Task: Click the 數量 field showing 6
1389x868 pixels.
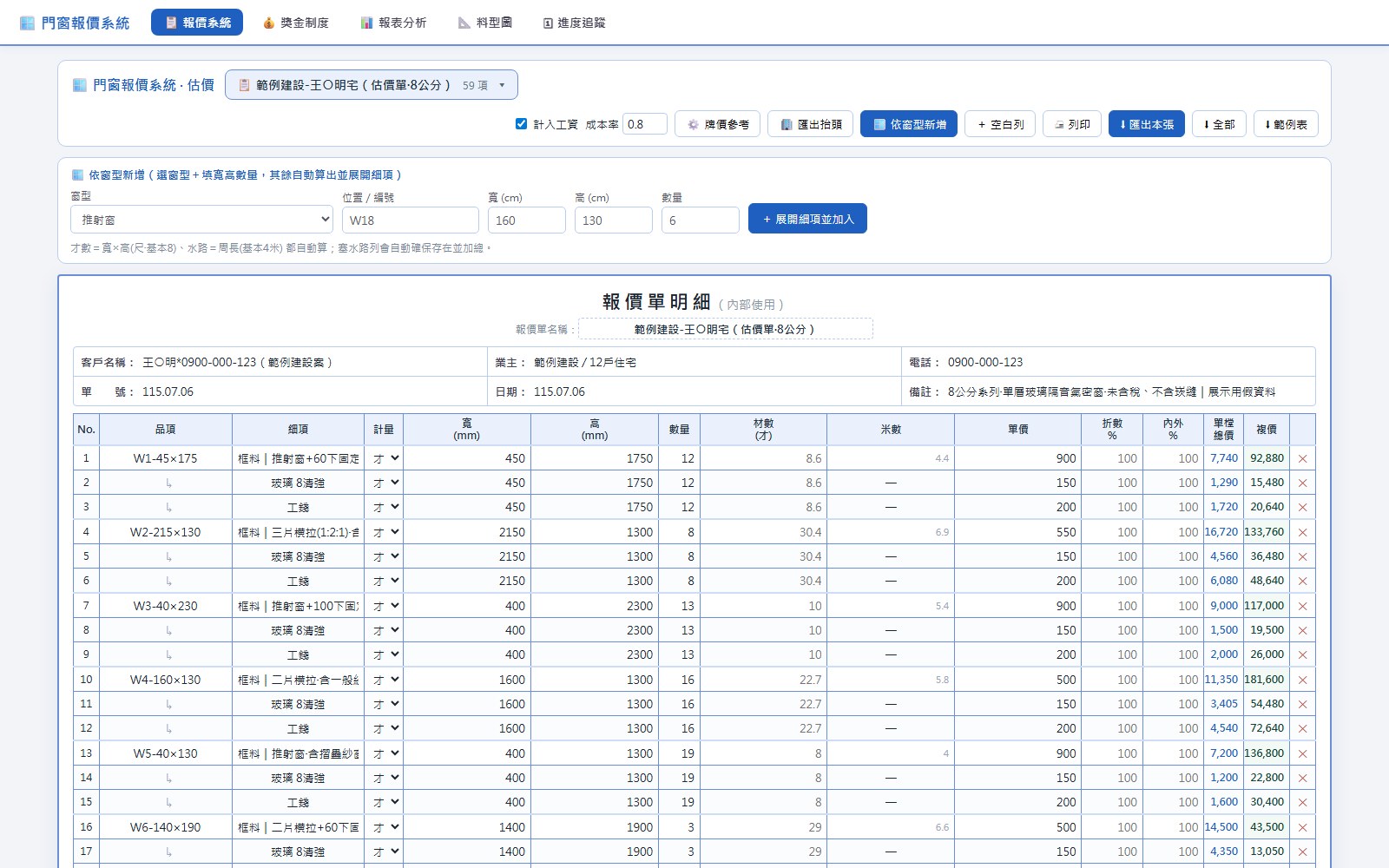Action: (701, 220)
